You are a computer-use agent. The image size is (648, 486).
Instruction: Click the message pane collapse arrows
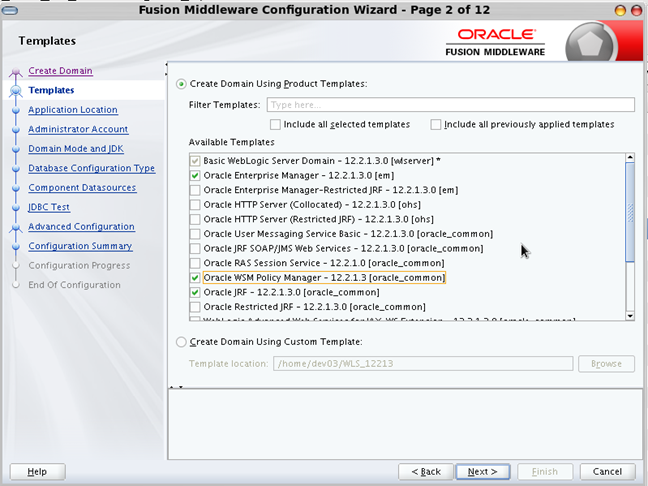176,387
